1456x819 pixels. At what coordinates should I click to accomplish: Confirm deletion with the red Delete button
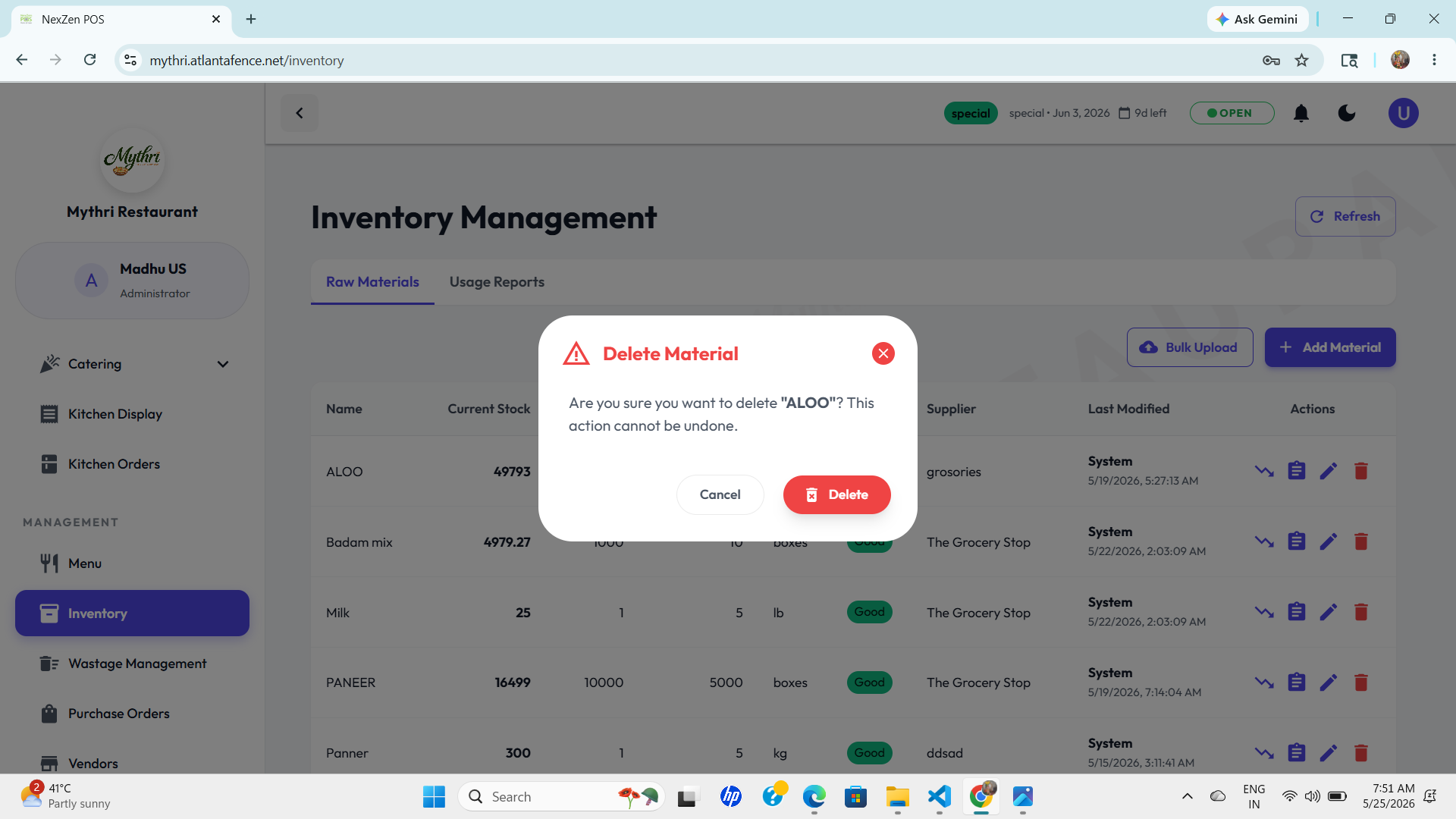836,494
